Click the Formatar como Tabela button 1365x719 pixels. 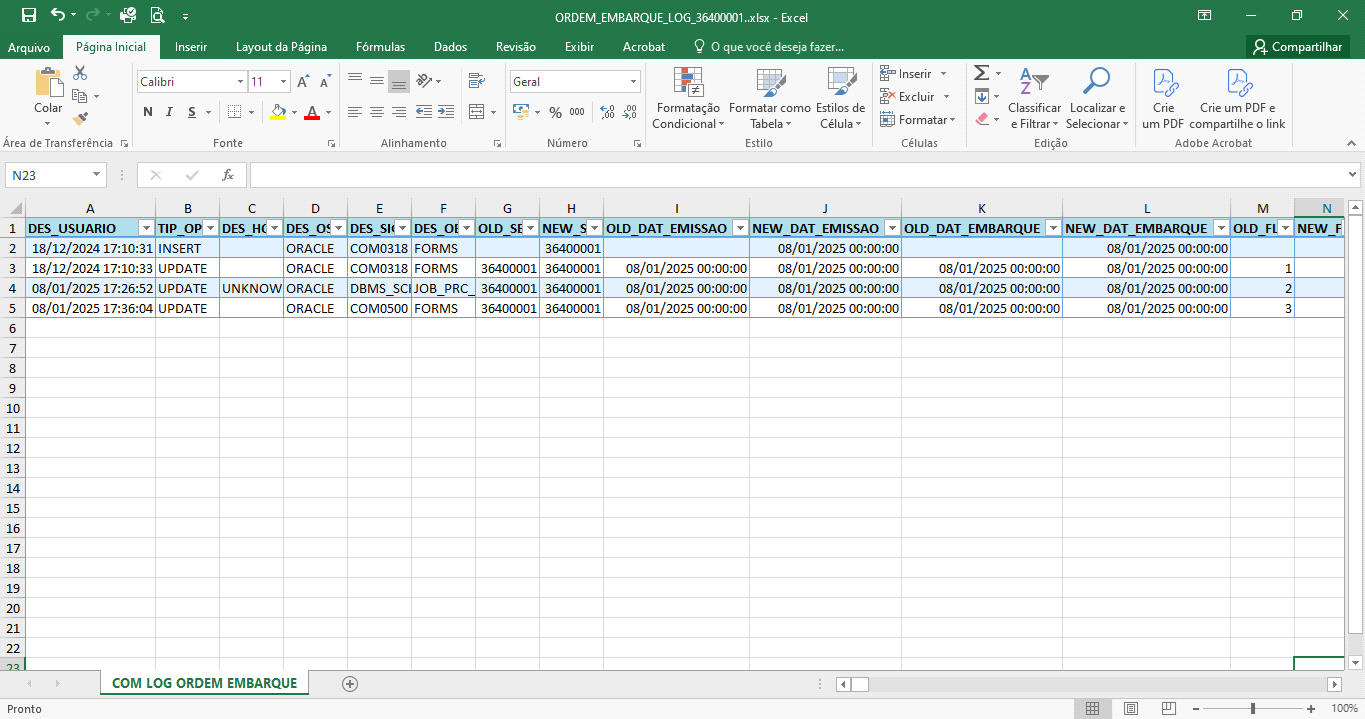770,98
